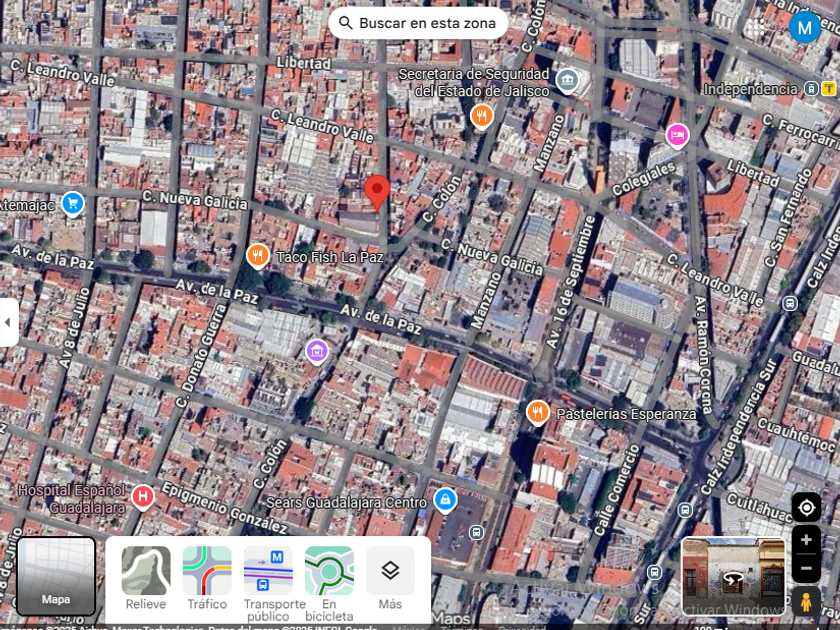This screenshot has width=840, height=630.
Task: Click the purple museum marker icon
Action: click(317, 351)
